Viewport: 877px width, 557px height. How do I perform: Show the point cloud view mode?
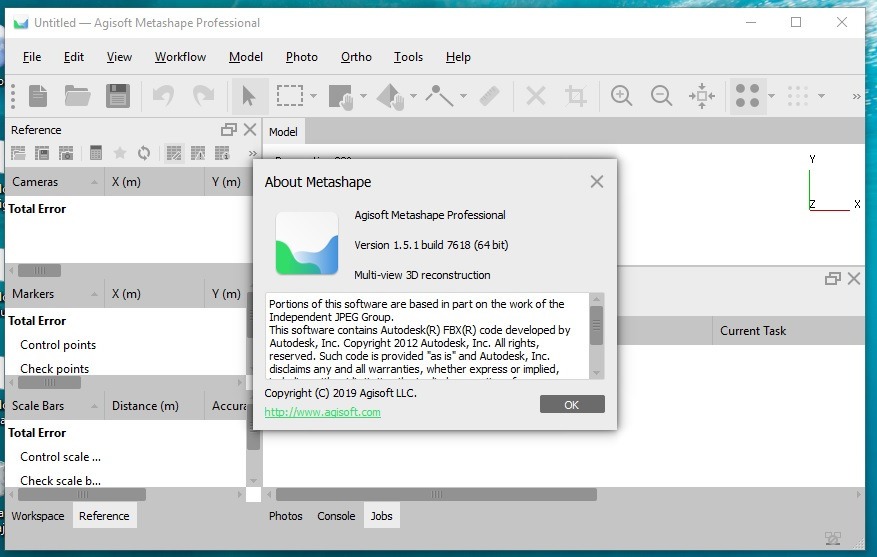748,96
